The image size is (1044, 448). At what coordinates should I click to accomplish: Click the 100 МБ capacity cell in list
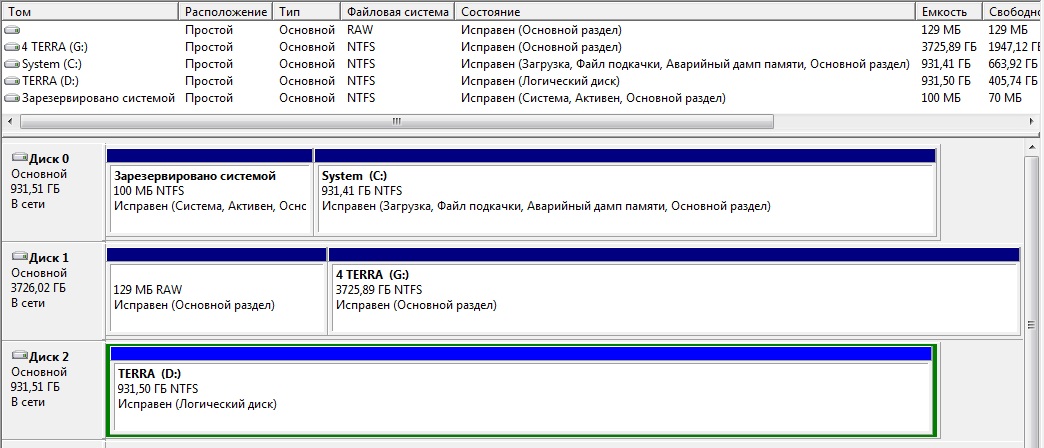[x=939, y=99]
